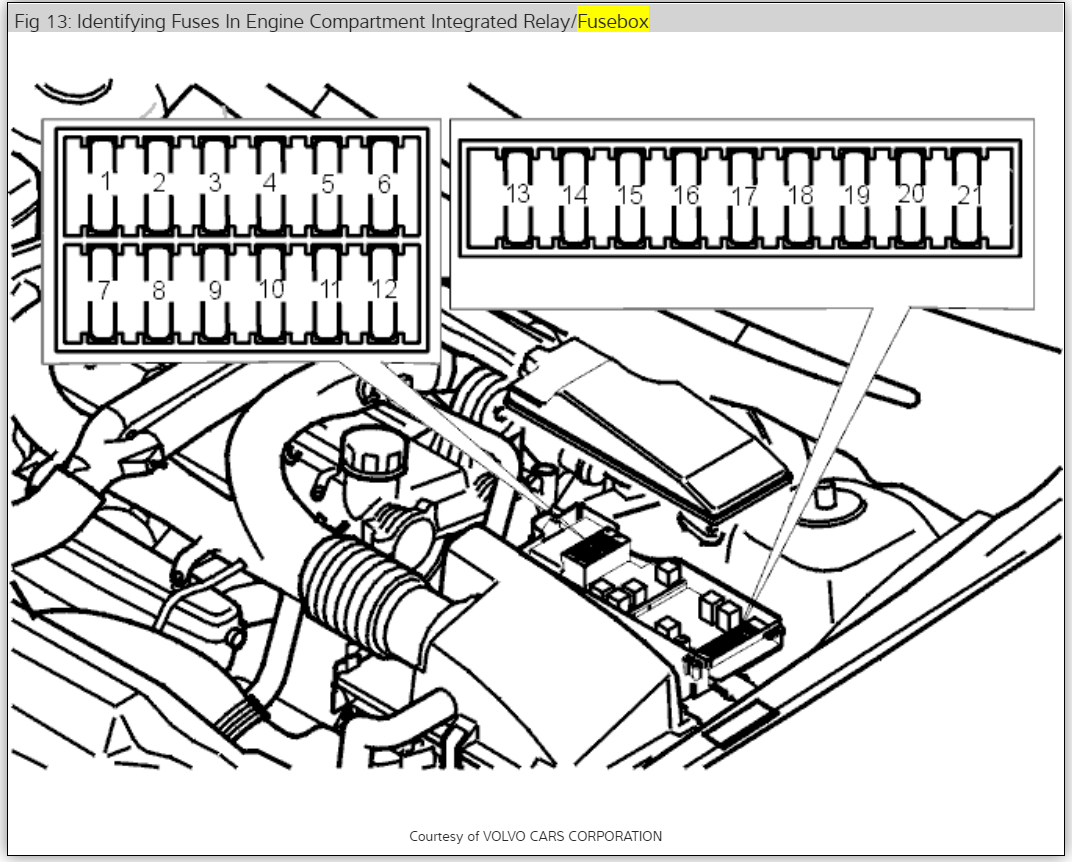Click the Fig 13 figure caption text
The image size is (1072, 862).
[331, 21]
